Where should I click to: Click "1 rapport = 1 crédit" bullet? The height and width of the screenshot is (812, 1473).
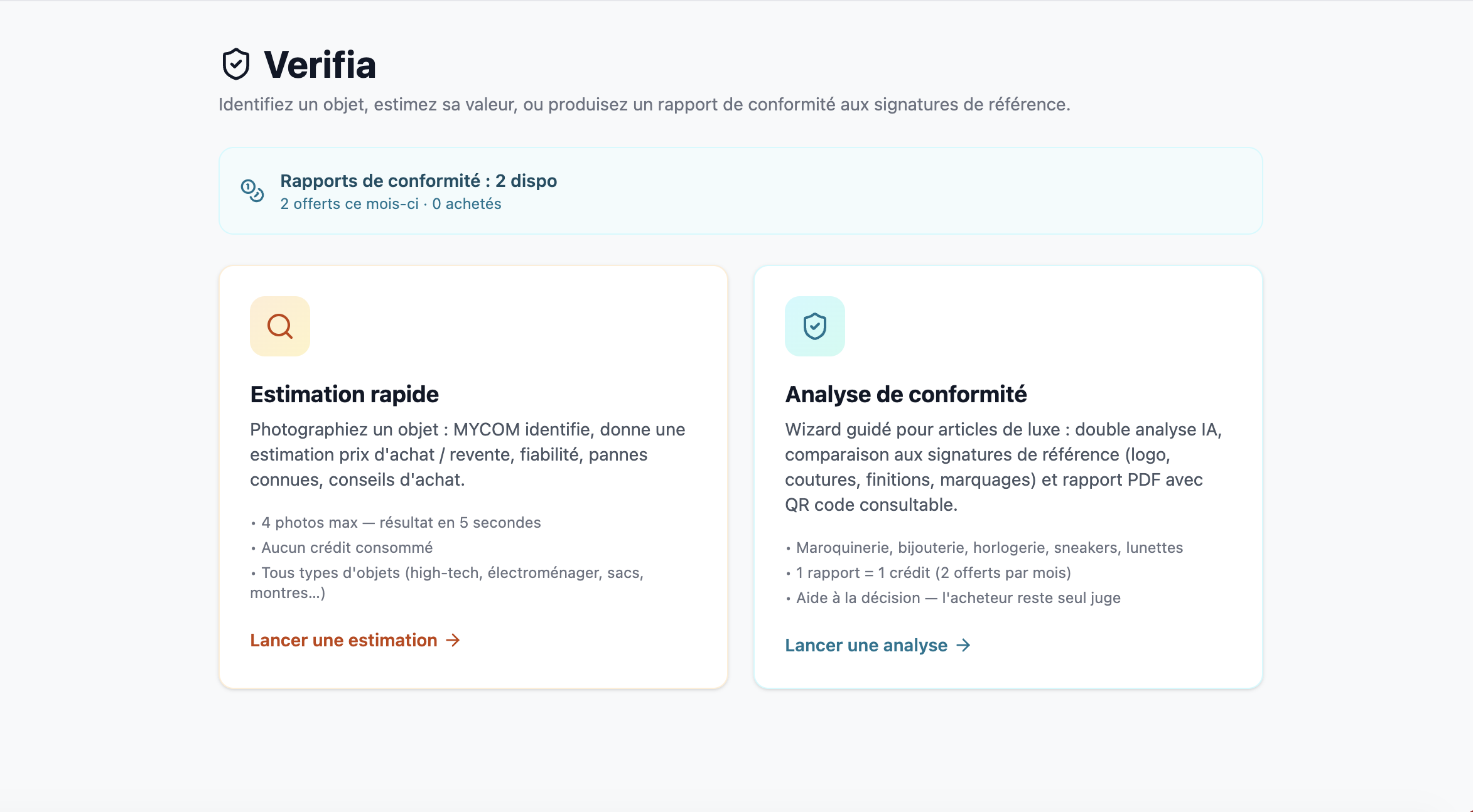928,573
